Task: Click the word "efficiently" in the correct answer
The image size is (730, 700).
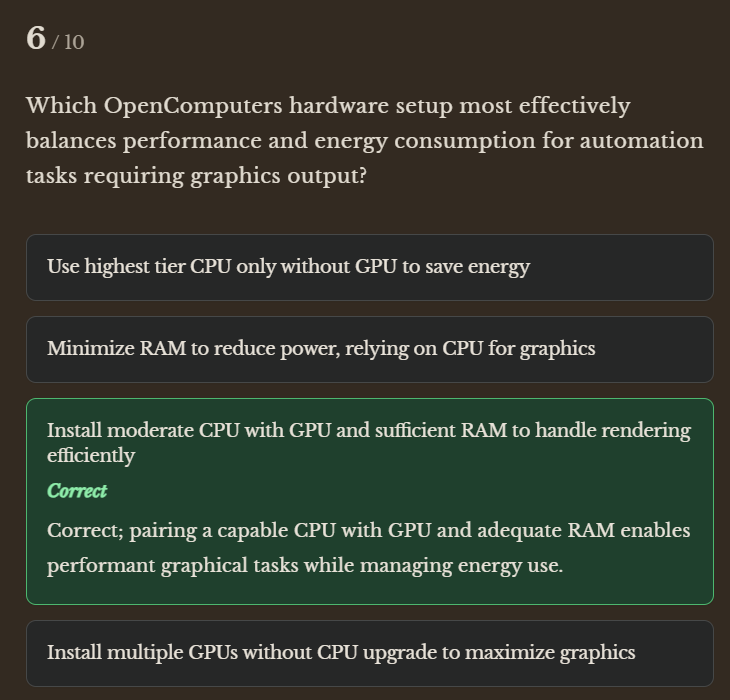Action: point(90,456)
